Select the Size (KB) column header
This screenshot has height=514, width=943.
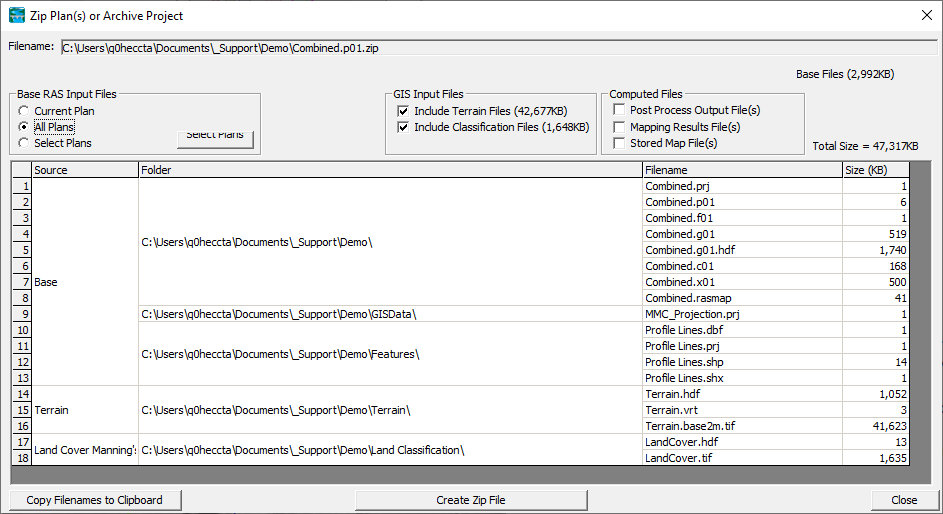pyautogui.click(x=875, y=170)
